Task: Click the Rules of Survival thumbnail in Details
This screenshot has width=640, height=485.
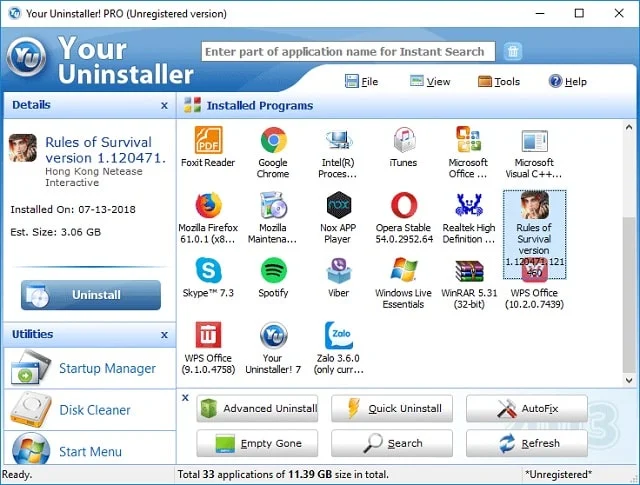Action: [23, 148]
